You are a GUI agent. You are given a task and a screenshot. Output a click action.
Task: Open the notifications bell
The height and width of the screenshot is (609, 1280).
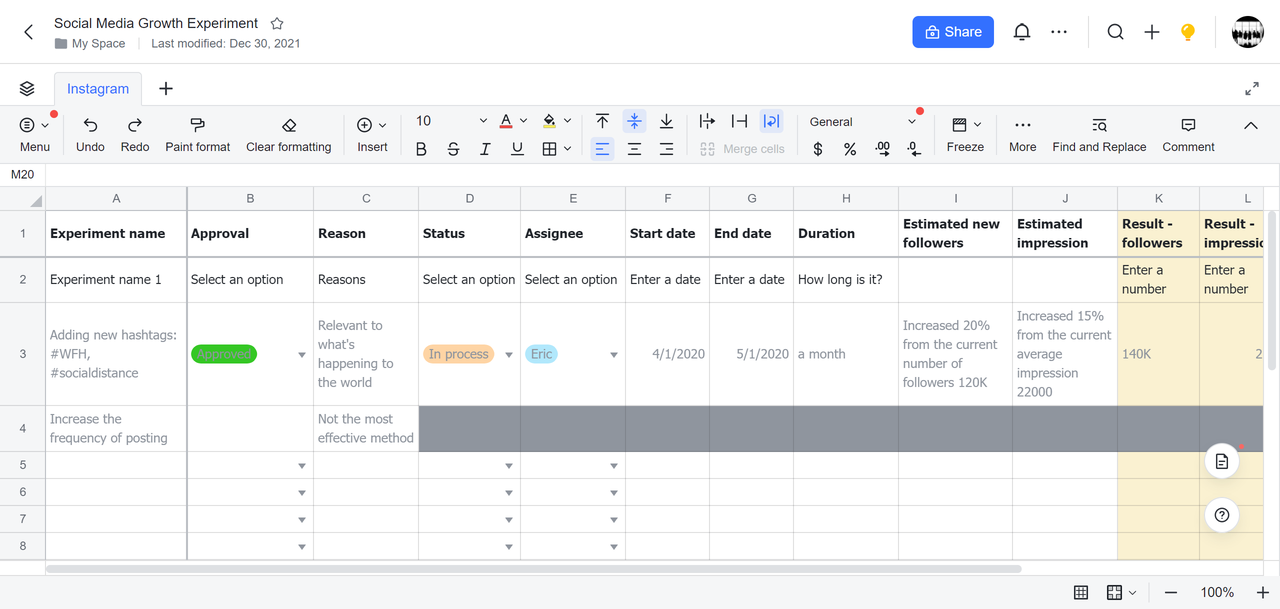[1021, 32]
